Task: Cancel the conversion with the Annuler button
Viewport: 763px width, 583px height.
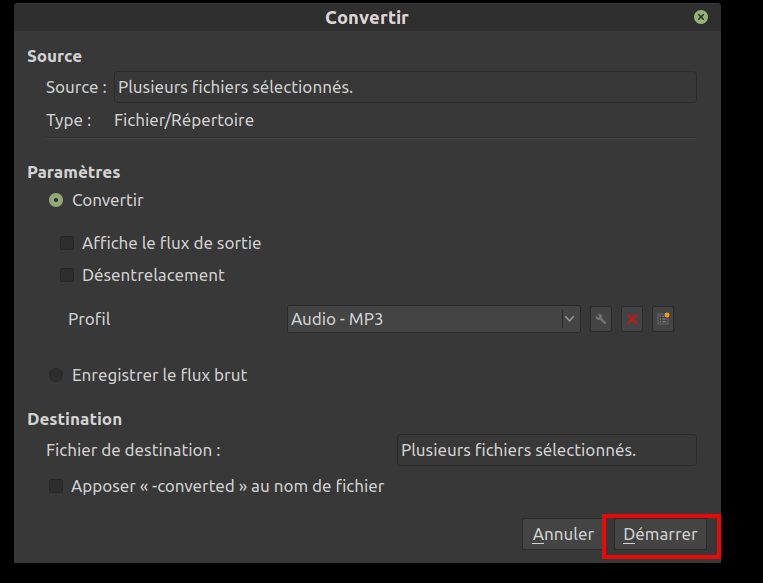Action: click(x=563, y=534)
